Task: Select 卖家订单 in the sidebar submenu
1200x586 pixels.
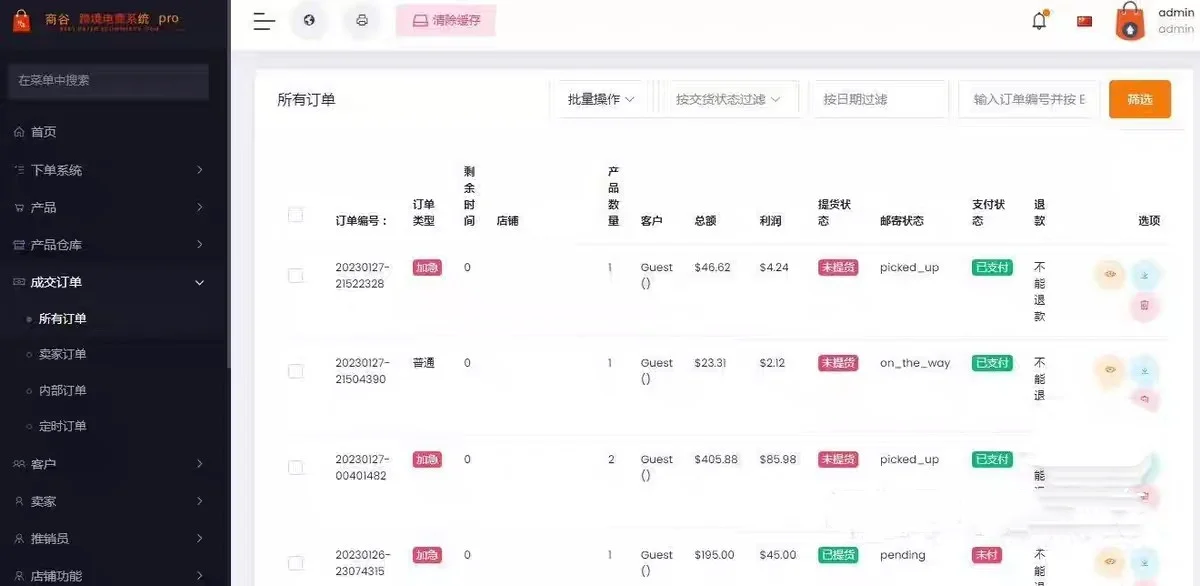Action: [x=62, y=354]
